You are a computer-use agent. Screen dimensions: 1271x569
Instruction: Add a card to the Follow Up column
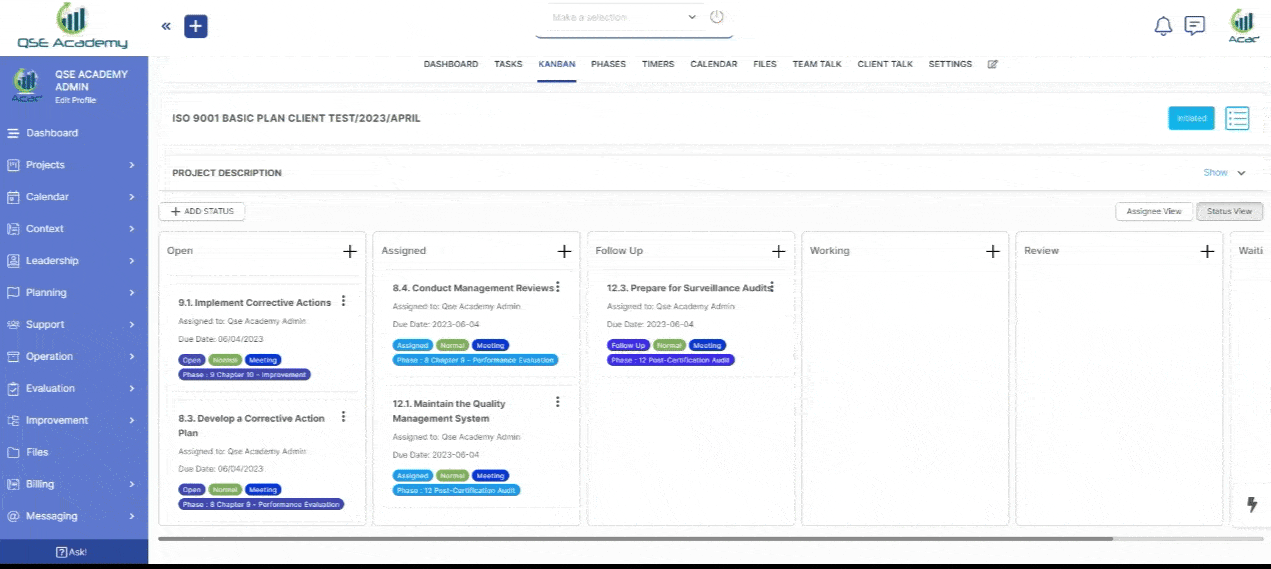(778, 251)
